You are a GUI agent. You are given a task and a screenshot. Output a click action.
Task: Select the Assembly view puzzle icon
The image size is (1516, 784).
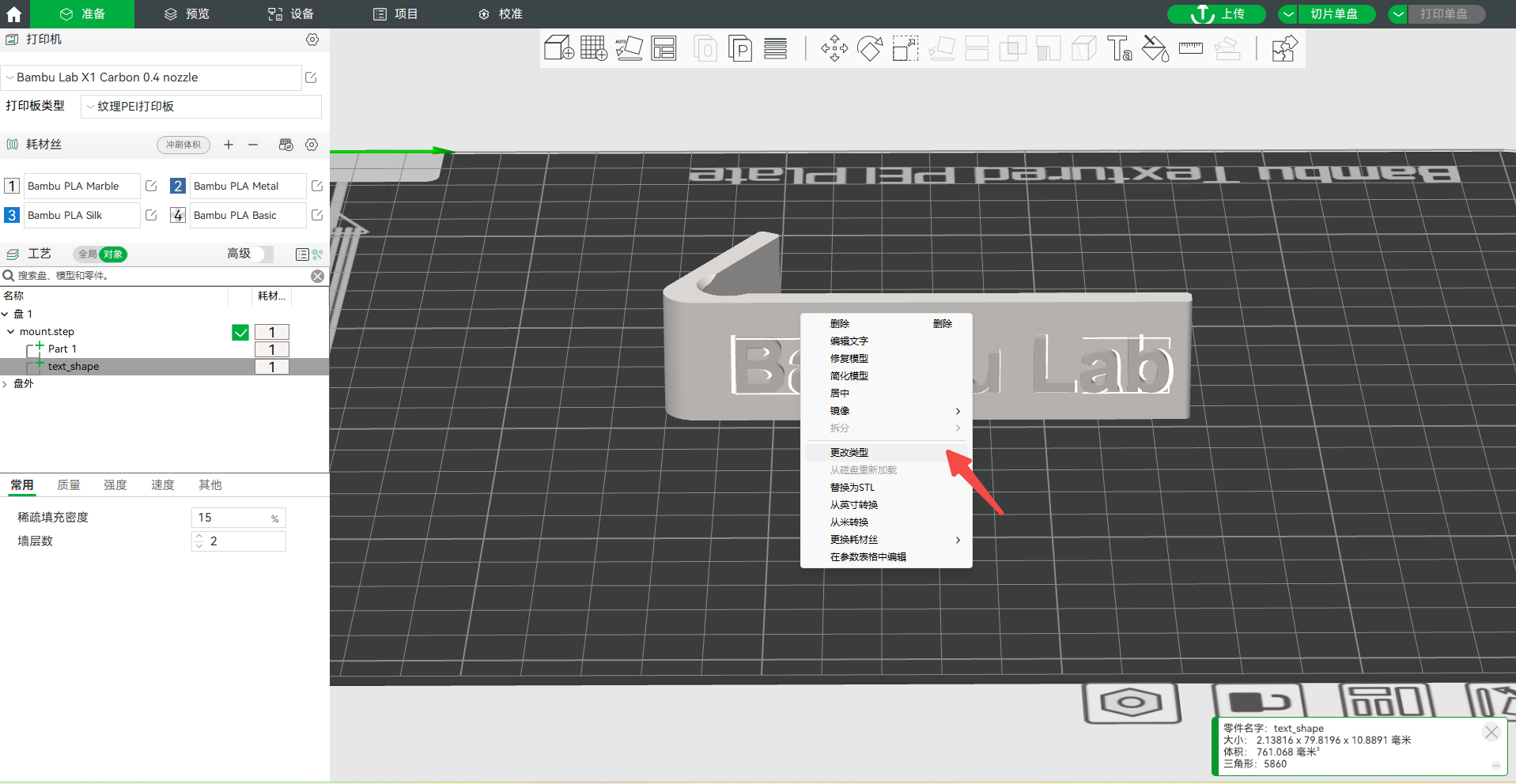tap(1284, 48)
